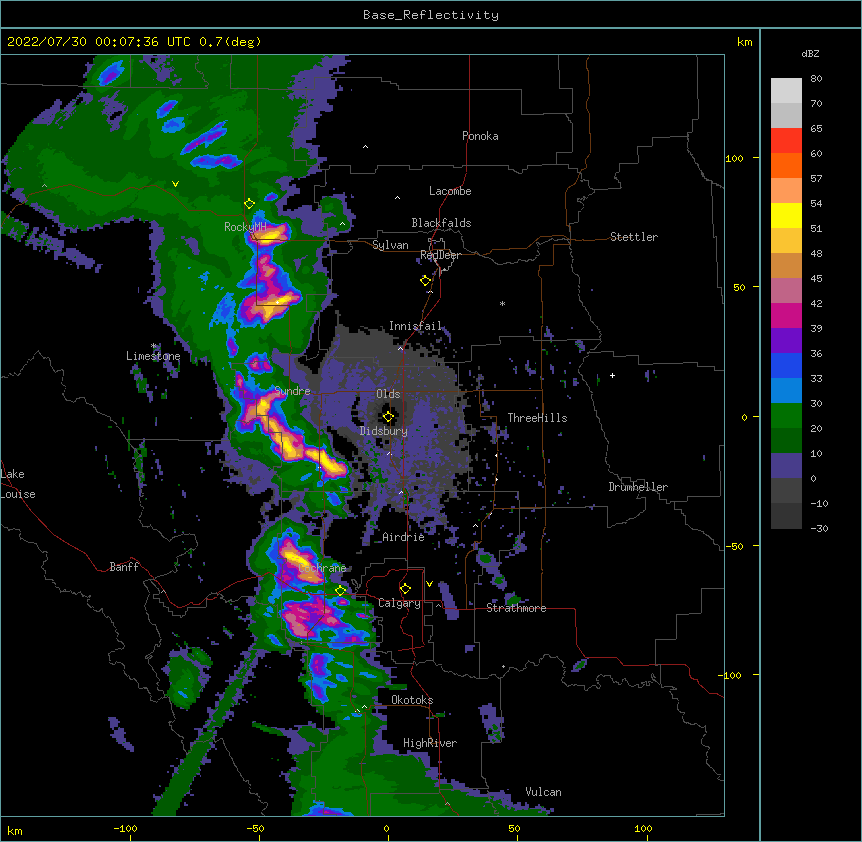Click the Olds town label

[388, 394]
